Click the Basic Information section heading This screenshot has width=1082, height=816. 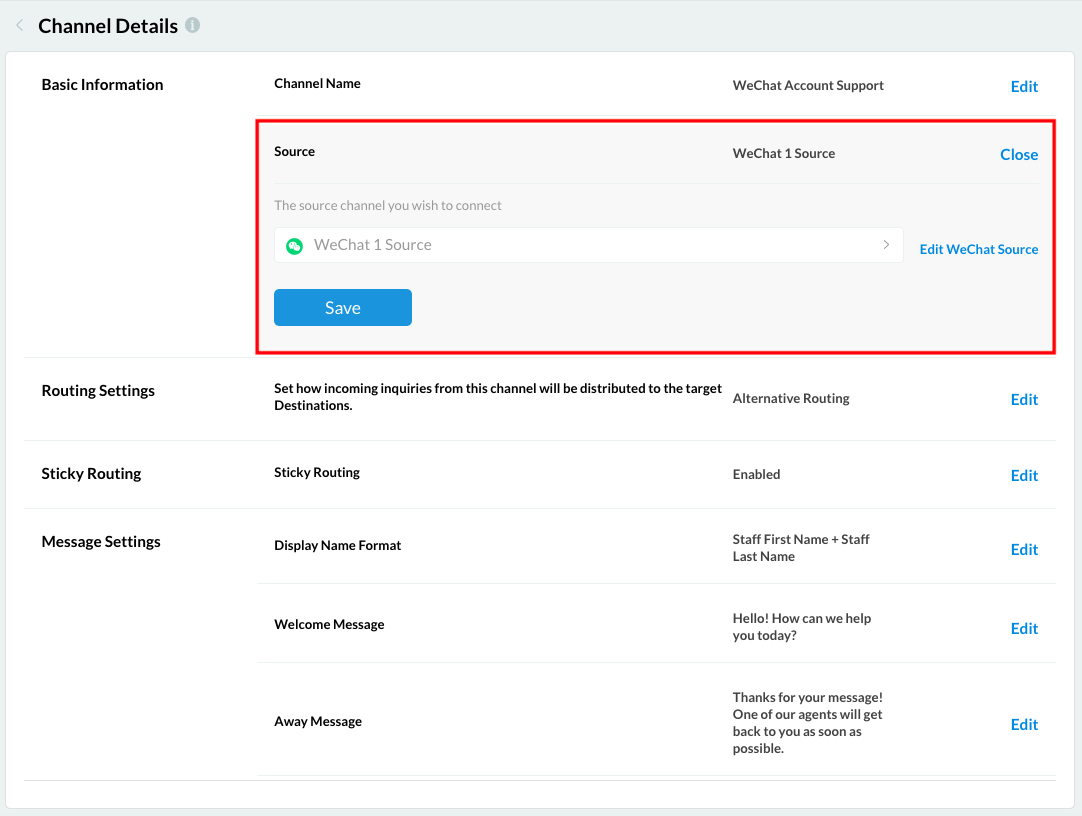pos(102,85)
